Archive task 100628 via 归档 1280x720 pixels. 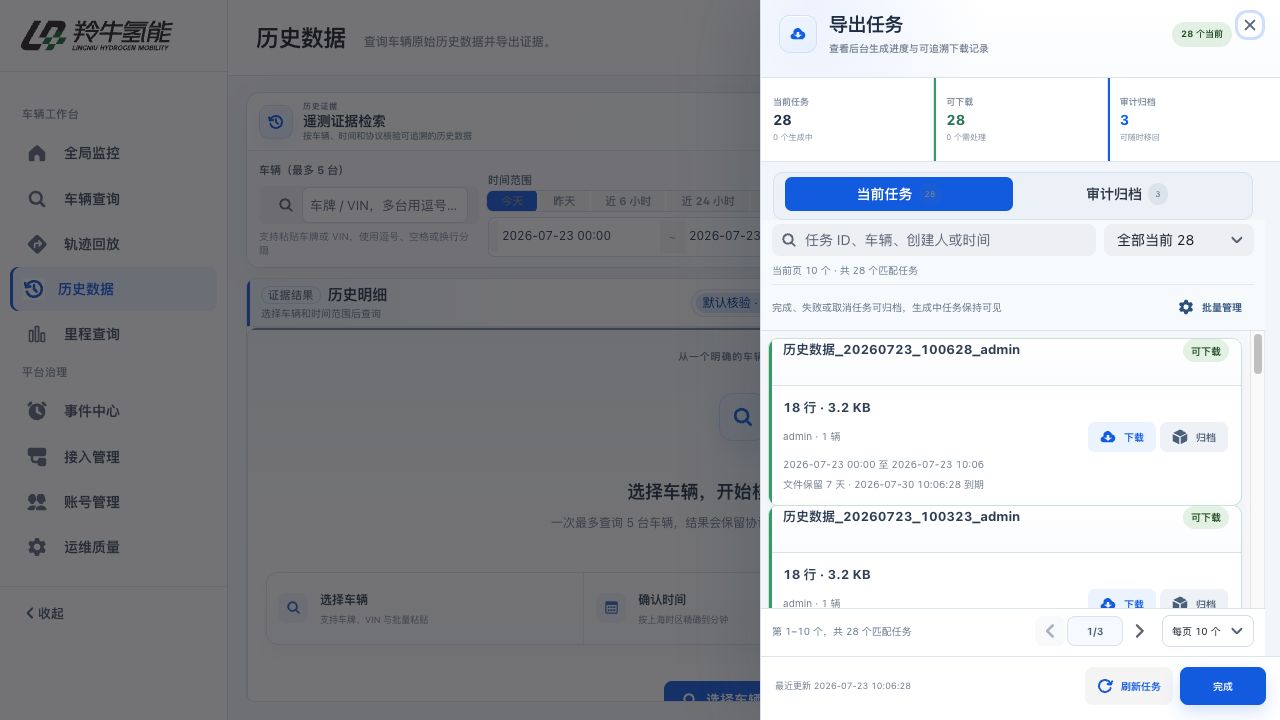point(1194,437)
